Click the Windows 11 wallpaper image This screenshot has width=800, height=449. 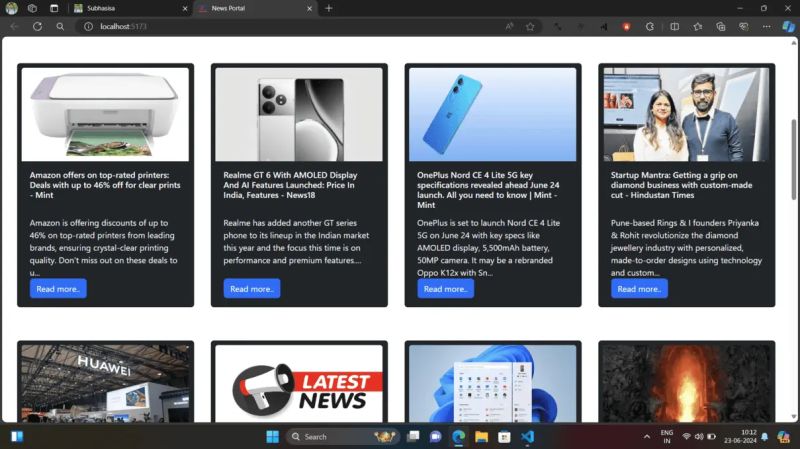coord(493,383)
